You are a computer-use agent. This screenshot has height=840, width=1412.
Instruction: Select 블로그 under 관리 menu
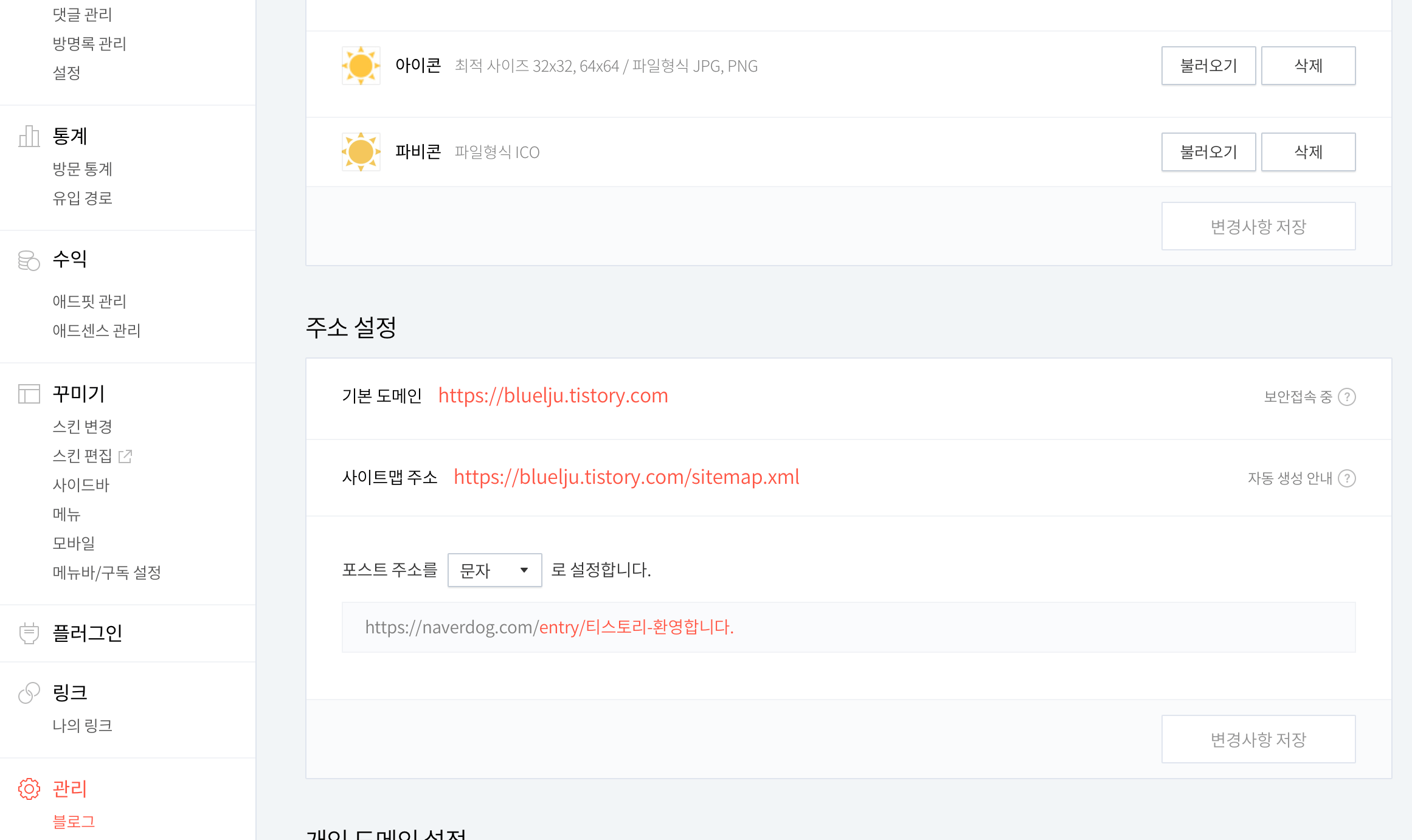point(73,821)
